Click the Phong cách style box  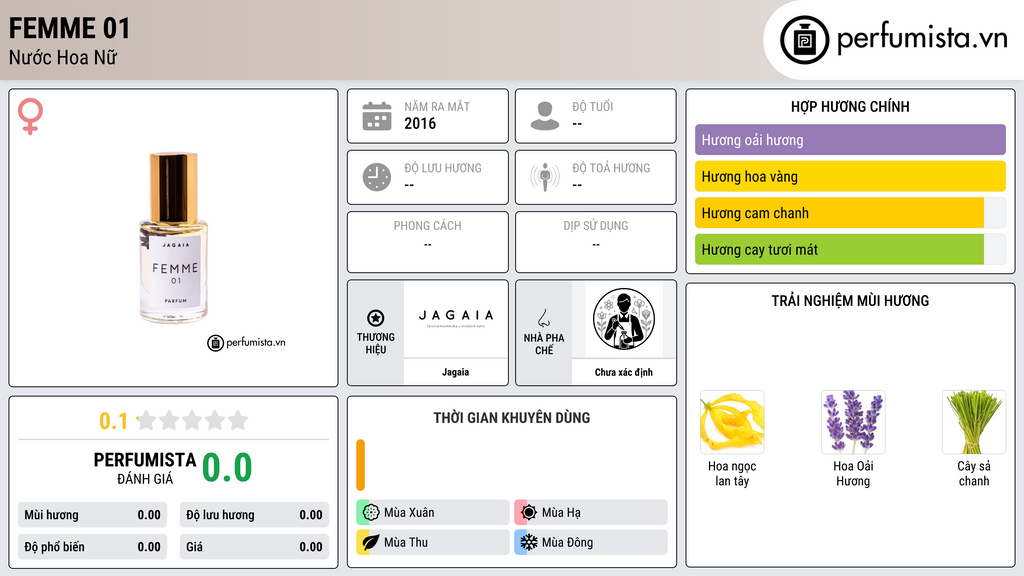tap(428, 242)
